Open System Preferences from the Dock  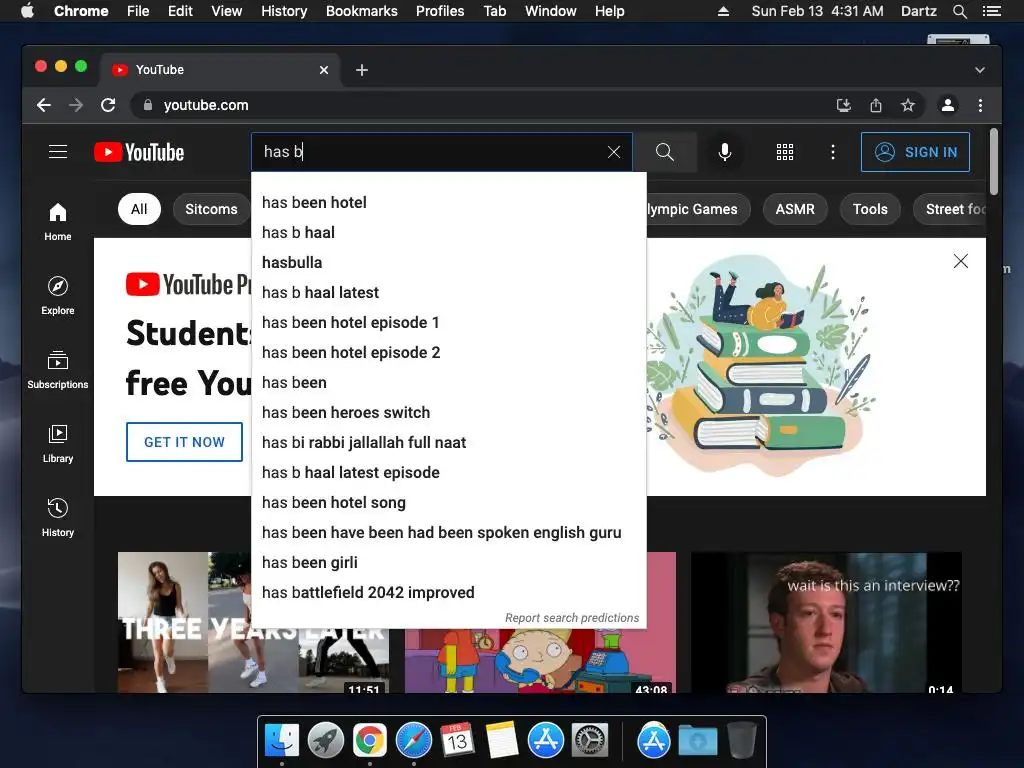[x=590, y=741]
